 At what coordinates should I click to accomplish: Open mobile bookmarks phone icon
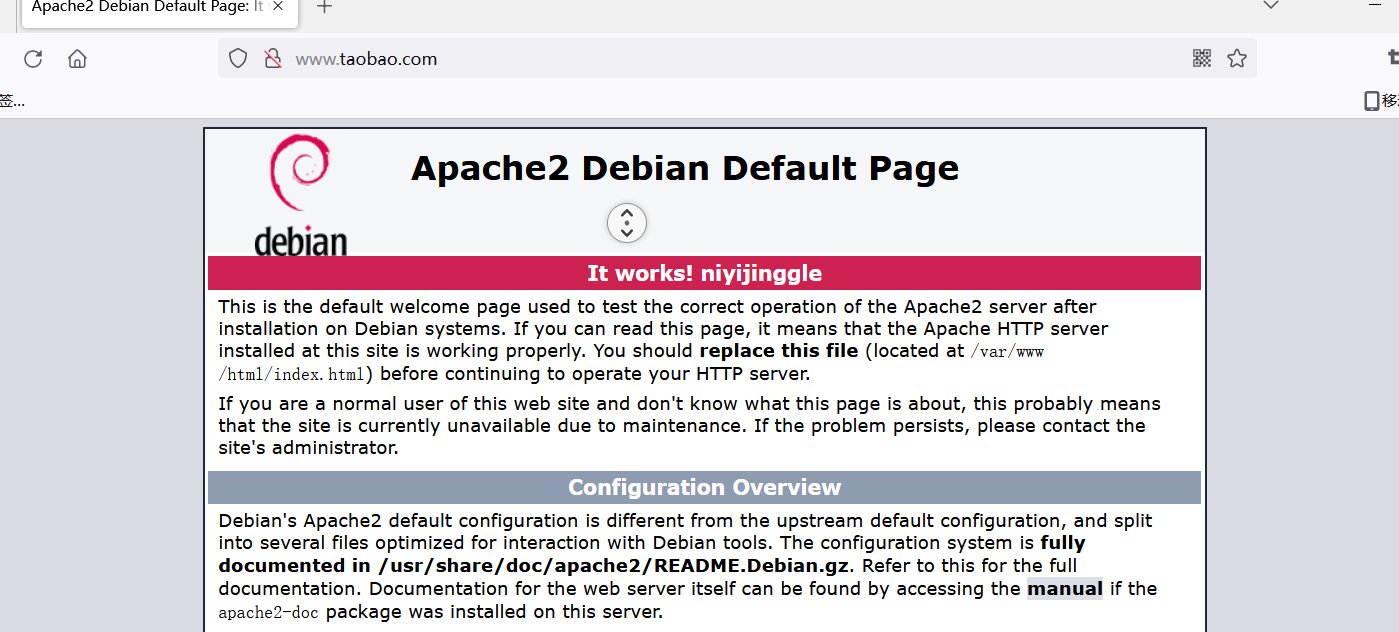pos(1372,100)
